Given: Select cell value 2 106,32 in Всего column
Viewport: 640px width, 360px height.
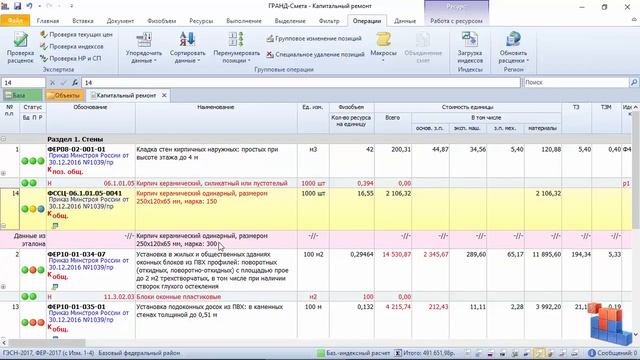Looking at the screenshot, I should click(398, 193).
